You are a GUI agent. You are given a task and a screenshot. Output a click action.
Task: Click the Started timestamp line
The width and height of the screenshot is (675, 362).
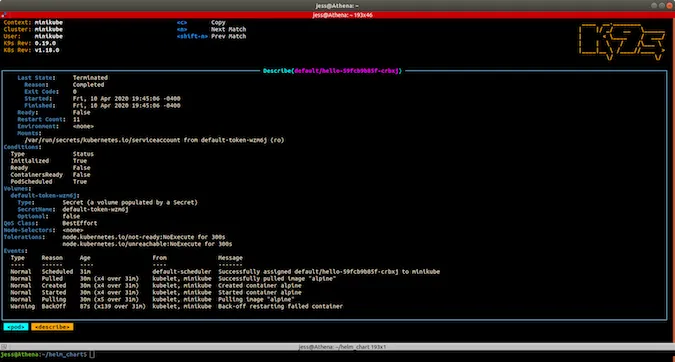pos(102,99)
